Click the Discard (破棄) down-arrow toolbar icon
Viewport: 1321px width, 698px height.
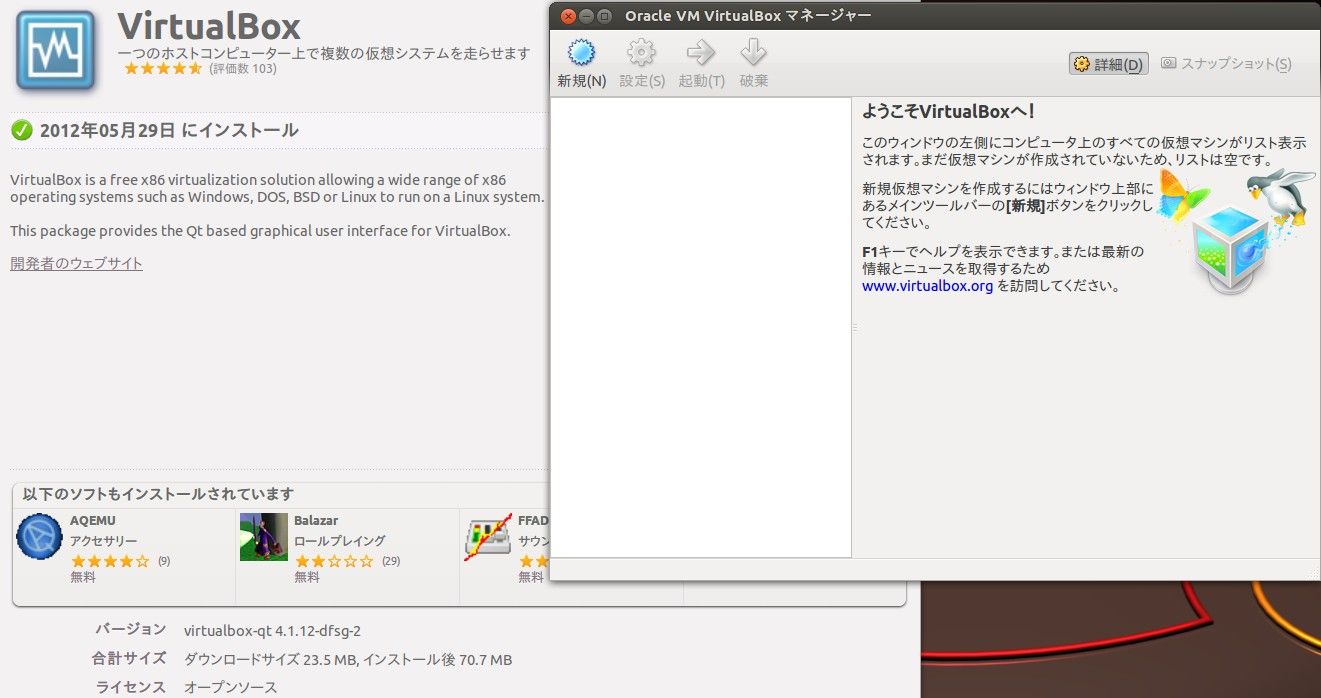tap(753, 52)
